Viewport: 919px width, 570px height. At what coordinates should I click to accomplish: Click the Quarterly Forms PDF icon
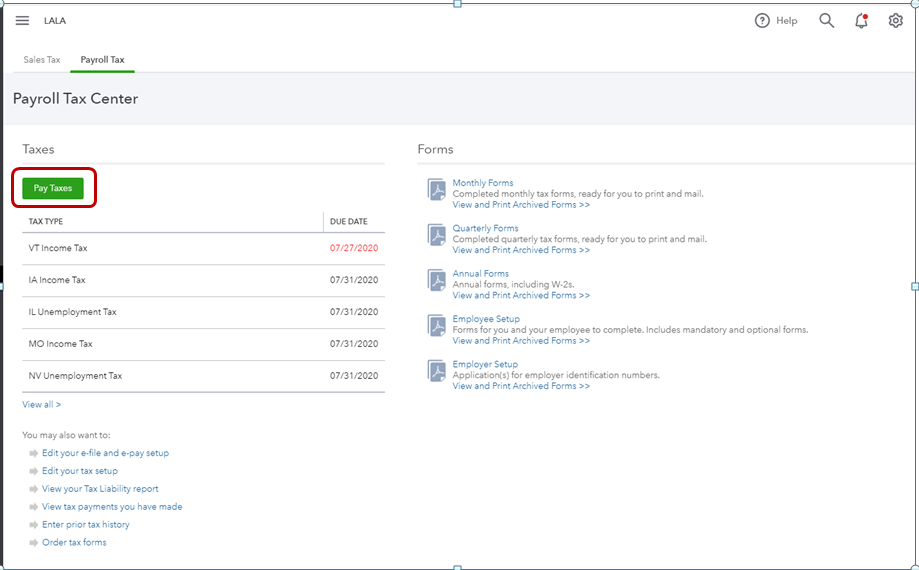point(436,235)
